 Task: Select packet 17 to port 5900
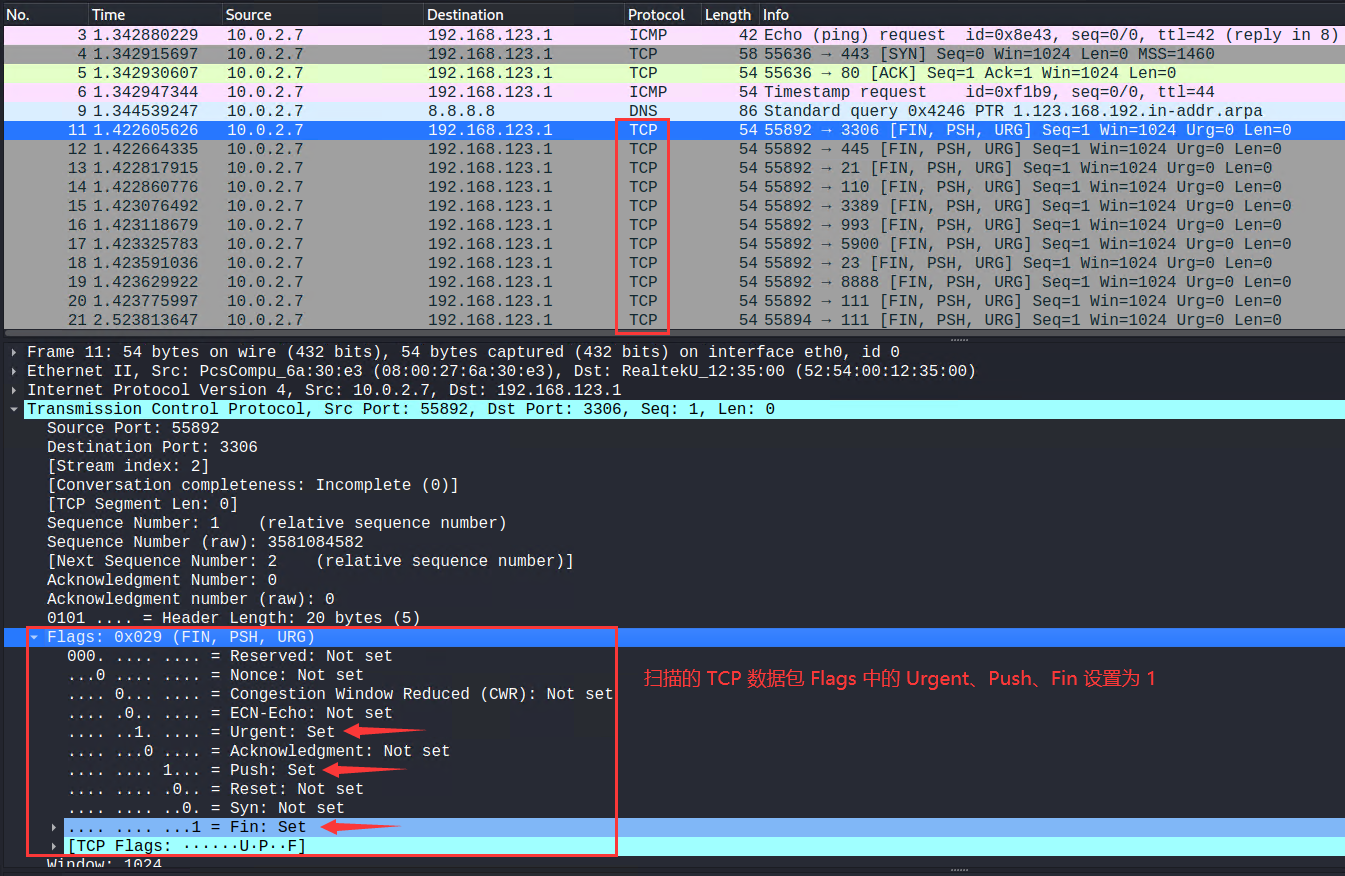[672, 244]
